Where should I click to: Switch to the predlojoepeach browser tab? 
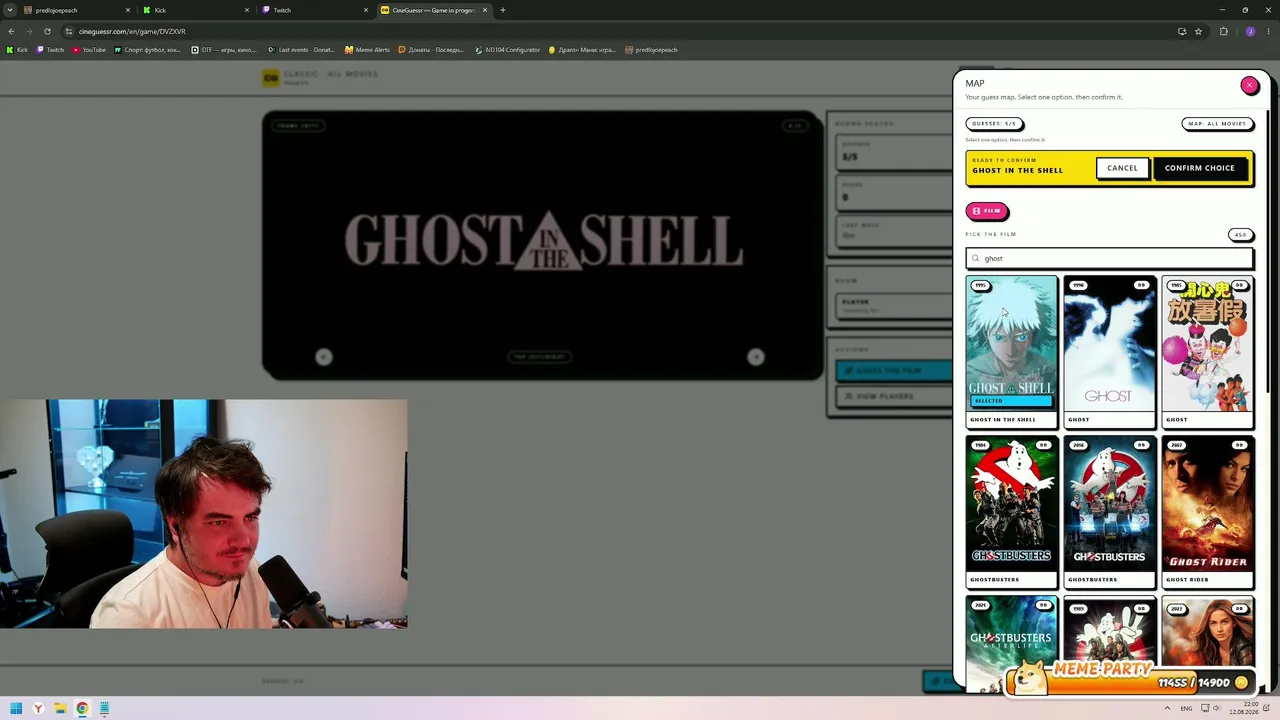tap(77, 10)
